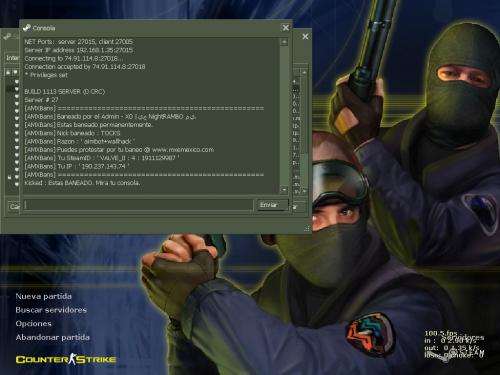Switch to the partially hidden Internet tab

pyautogui.click(x=13, y=58)
